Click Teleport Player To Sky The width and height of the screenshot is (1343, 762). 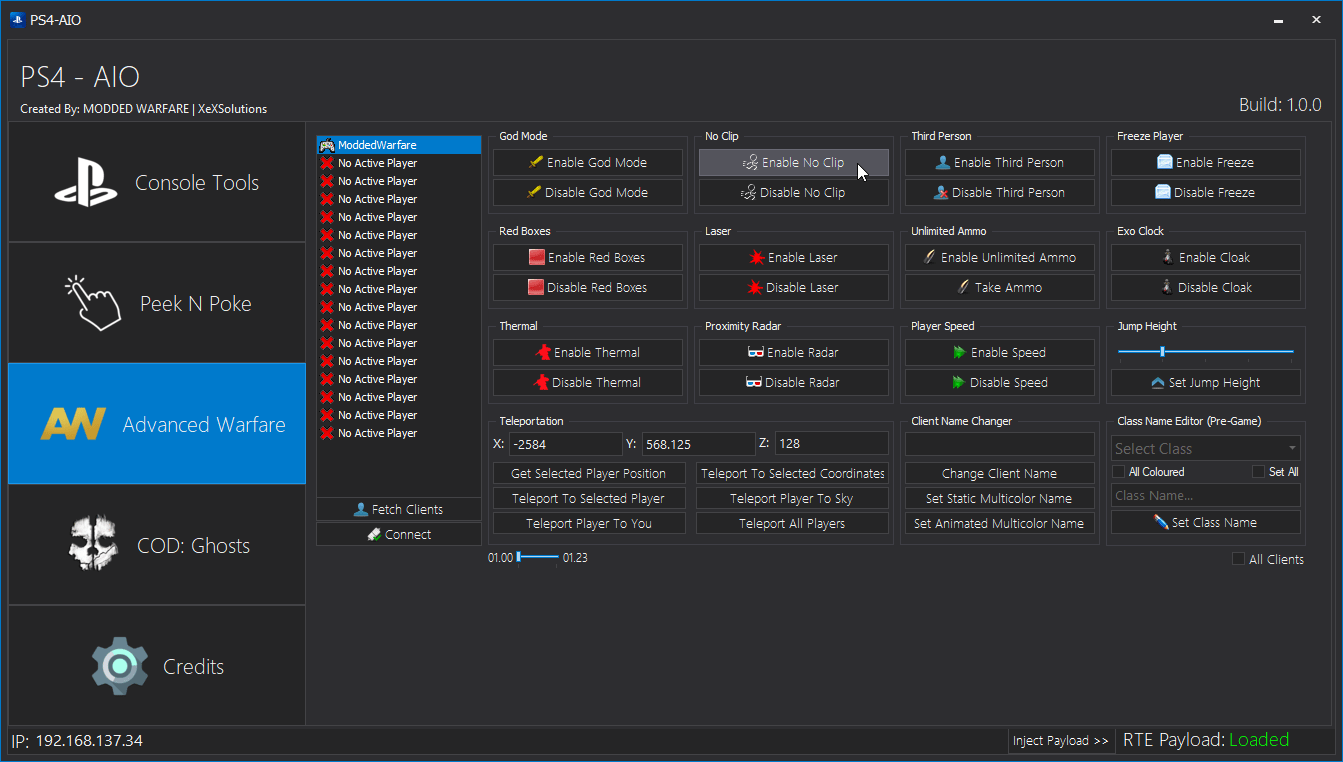[792, 498]
